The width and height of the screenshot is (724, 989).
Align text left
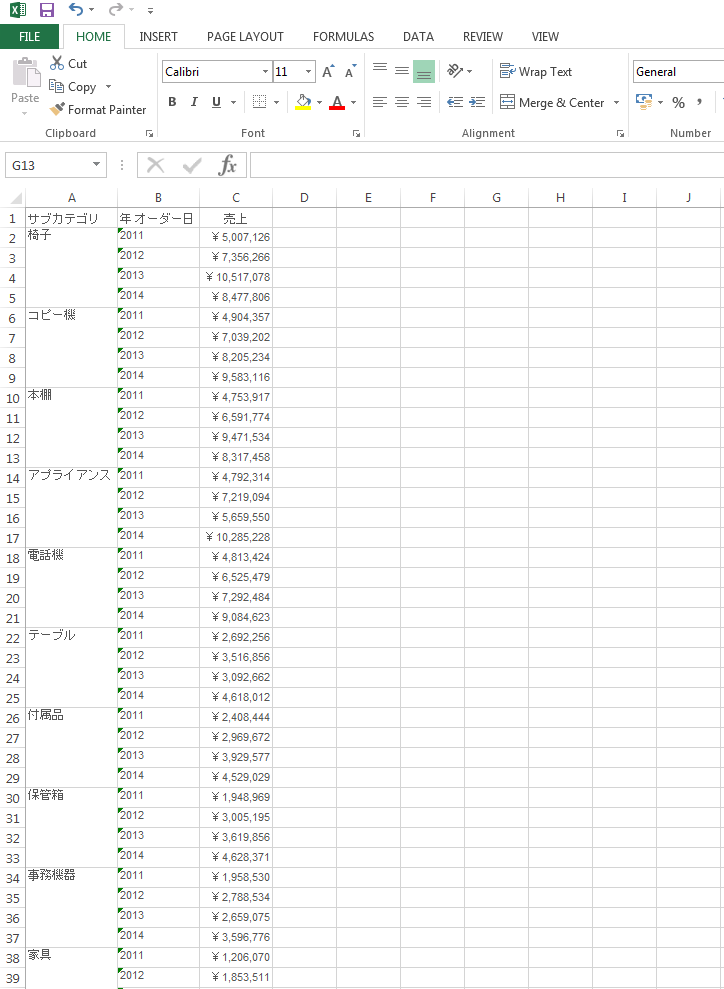[x=379, y=102]
